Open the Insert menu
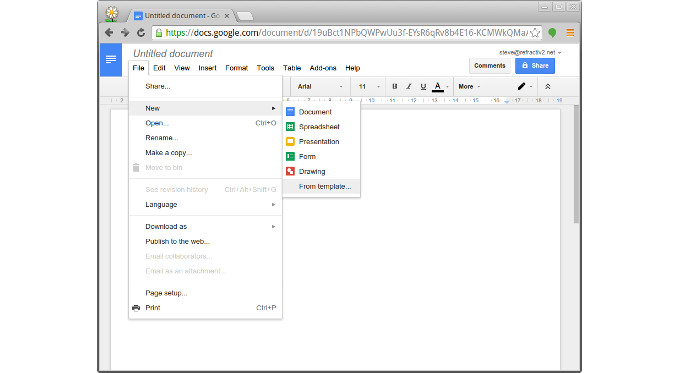680x373 pixels. (207, 68)
